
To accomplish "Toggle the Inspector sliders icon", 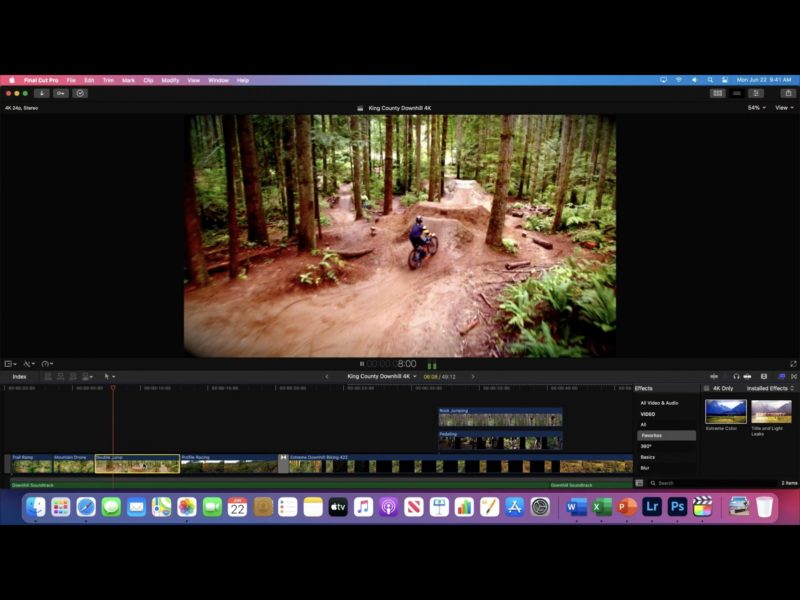I will 756,93.
